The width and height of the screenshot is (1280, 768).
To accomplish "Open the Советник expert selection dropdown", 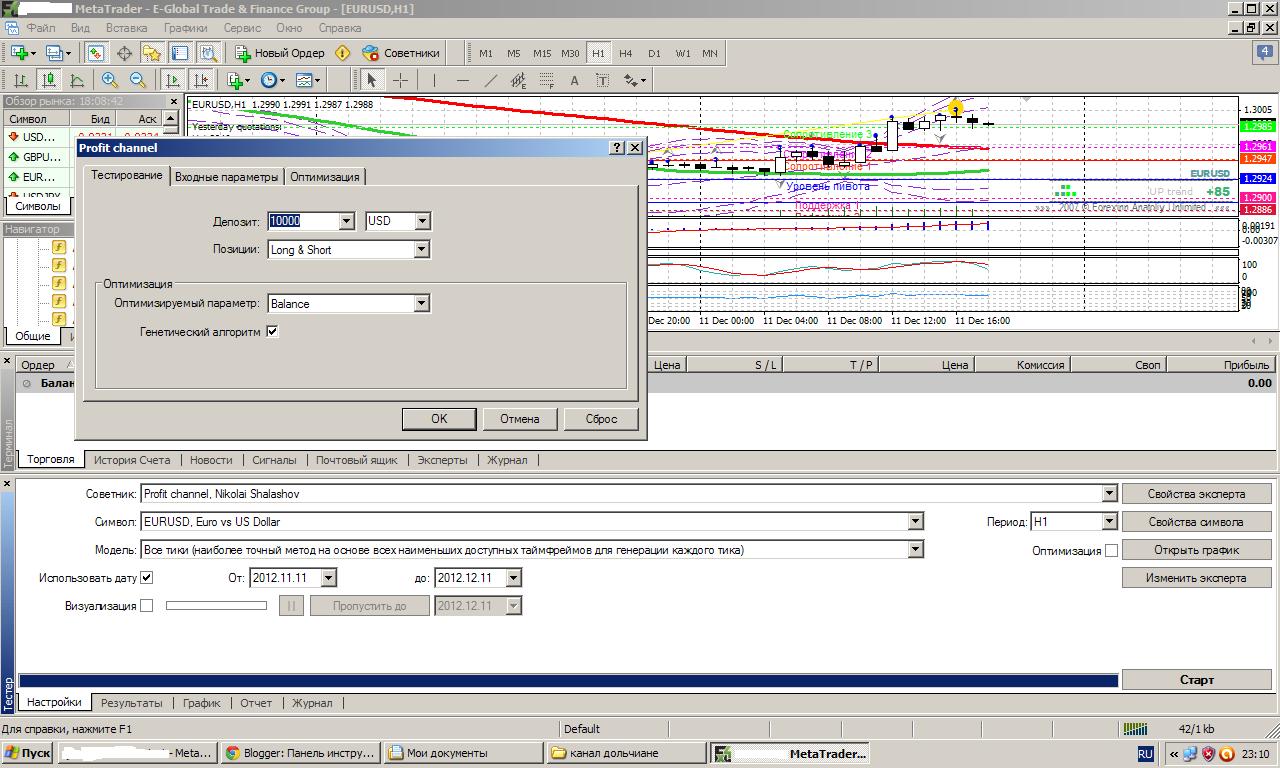I will [x=1108, y=493].
